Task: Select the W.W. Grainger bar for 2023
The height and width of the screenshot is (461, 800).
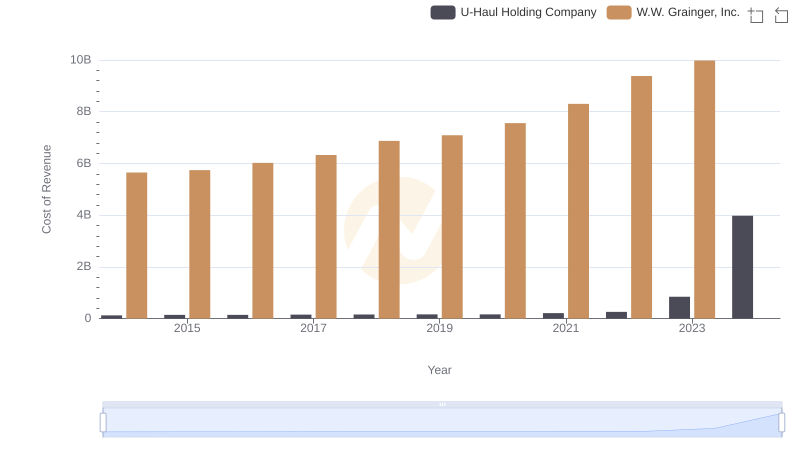Action: (x=704, y=190)
